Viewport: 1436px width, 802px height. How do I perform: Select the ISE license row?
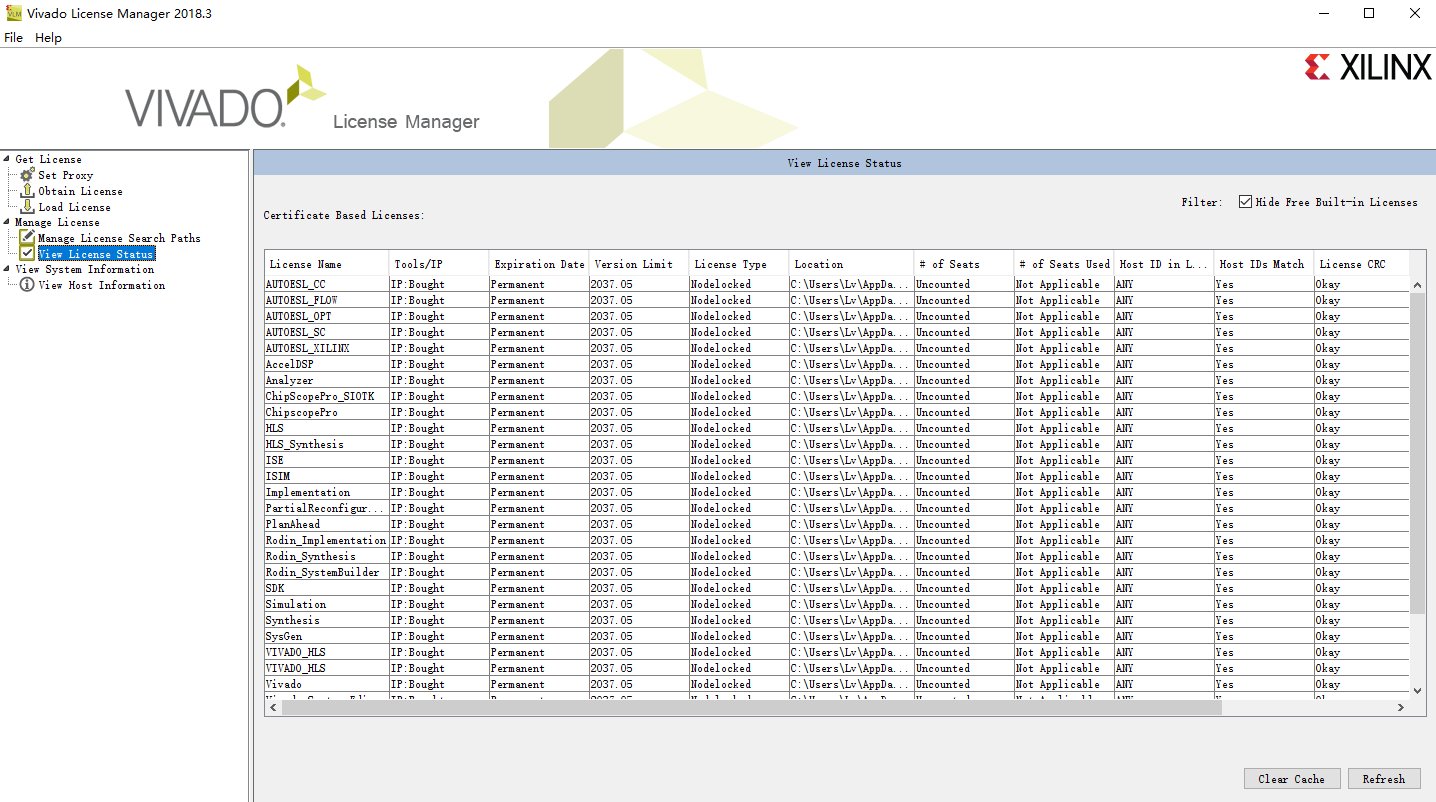837,460
